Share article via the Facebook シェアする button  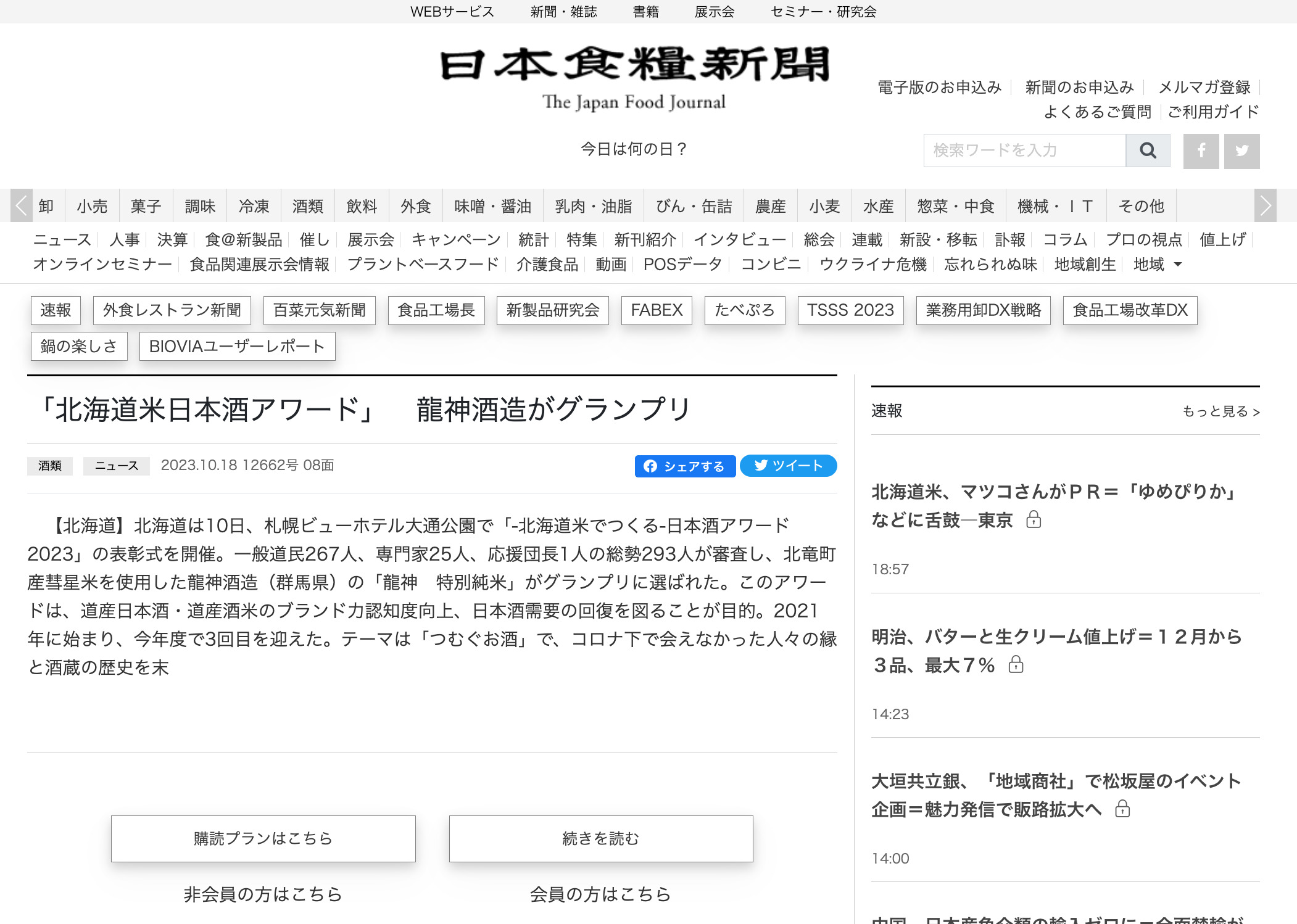[x=685, y=466]
